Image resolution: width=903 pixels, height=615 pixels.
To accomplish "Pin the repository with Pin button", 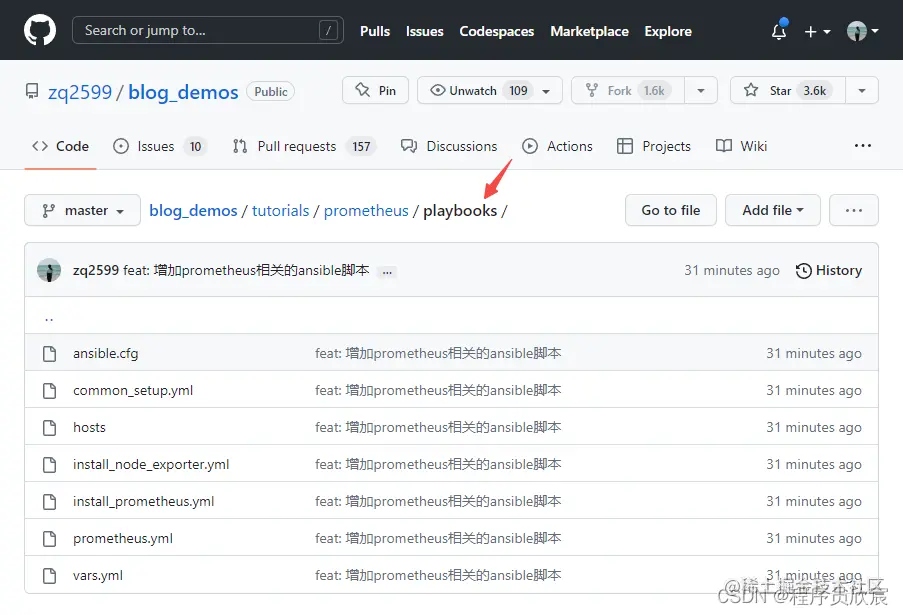I will 375,90.
